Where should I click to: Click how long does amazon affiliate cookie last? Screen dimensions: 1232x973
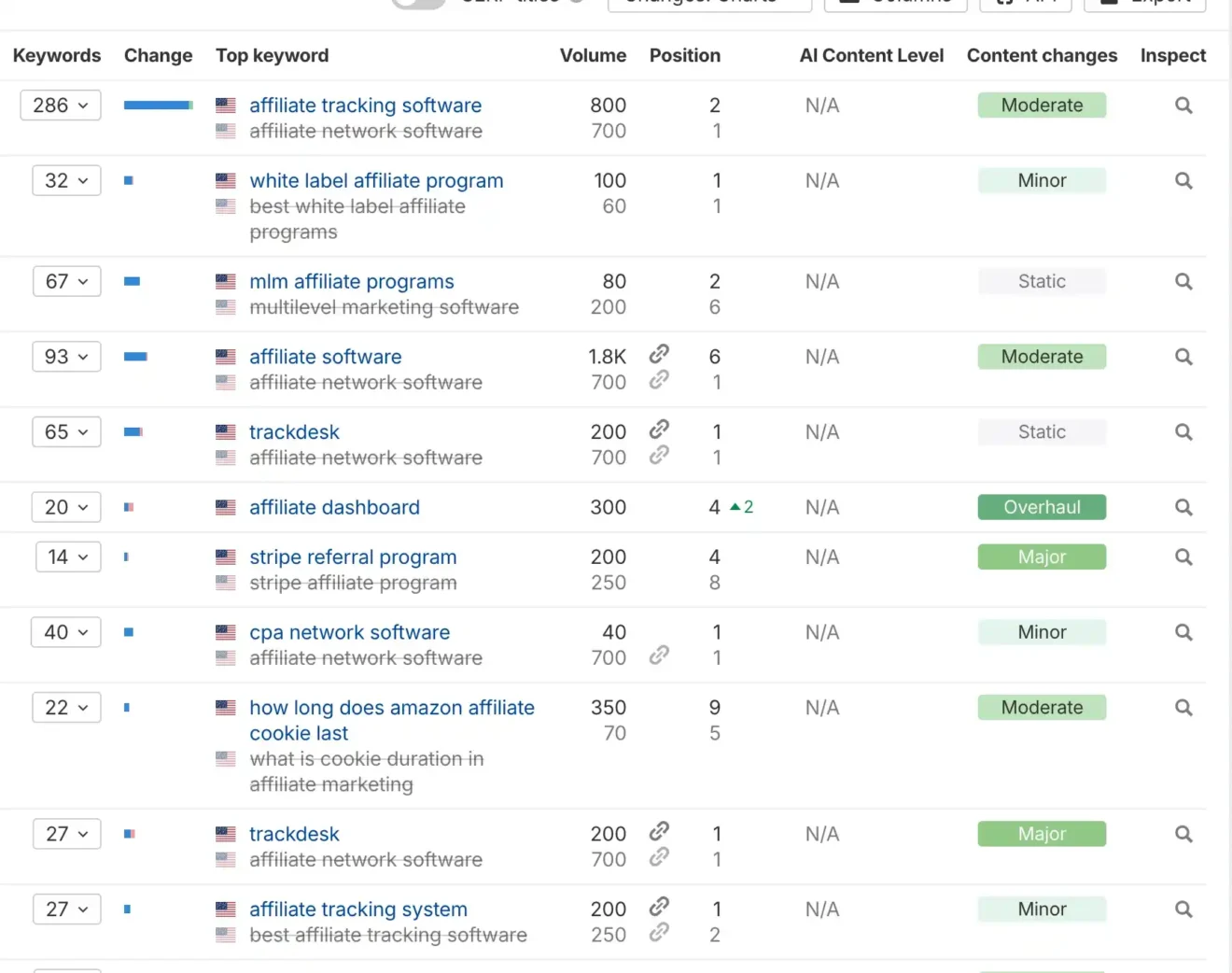(392, 721)
